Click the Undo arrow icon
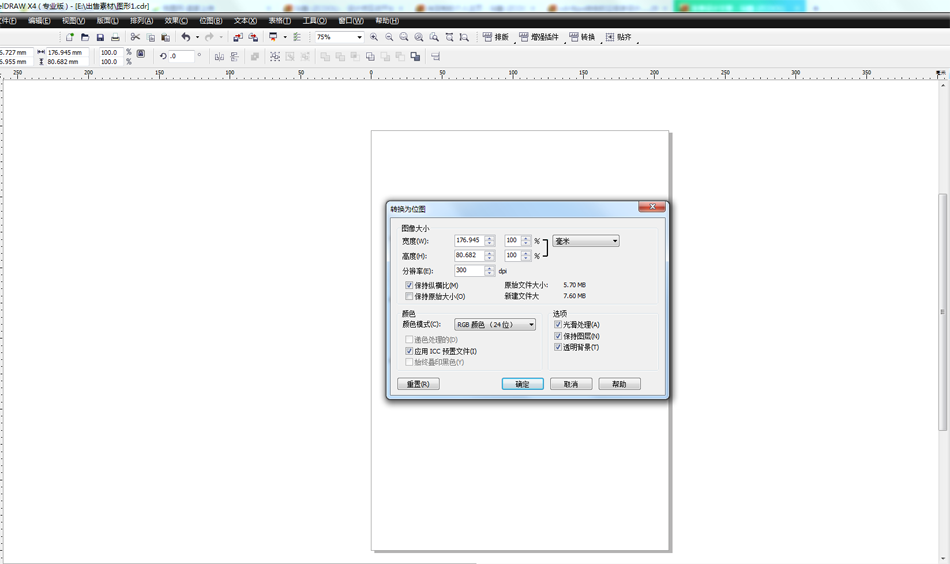Image resolution: width=950 pixels, height=564 pixels. pos(185,37)
